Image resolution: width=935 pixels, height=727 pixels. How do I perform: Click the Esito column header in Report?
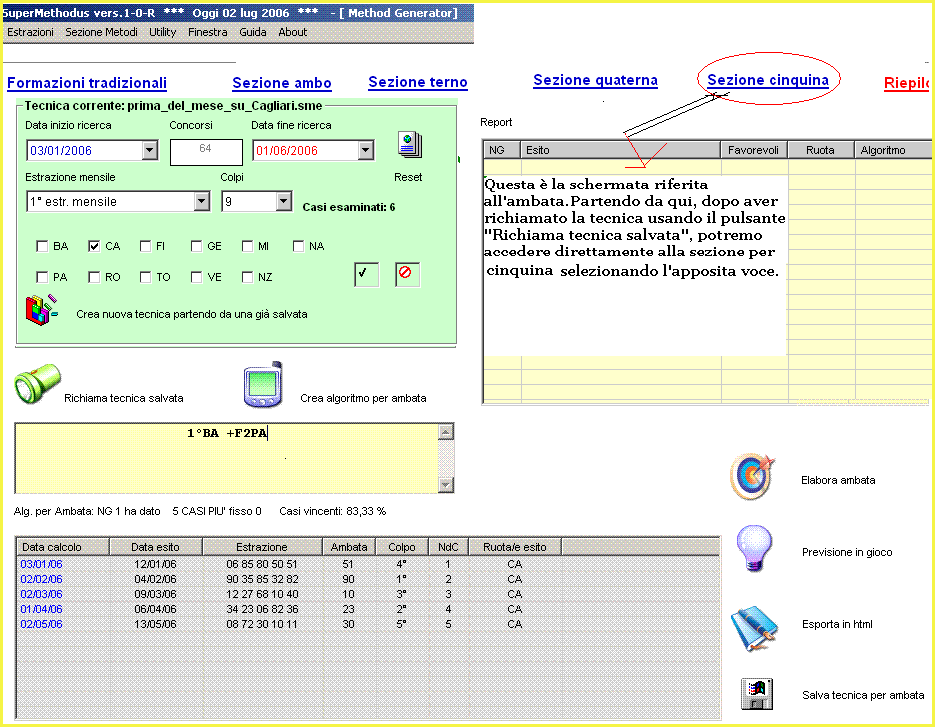coord(621,150)
